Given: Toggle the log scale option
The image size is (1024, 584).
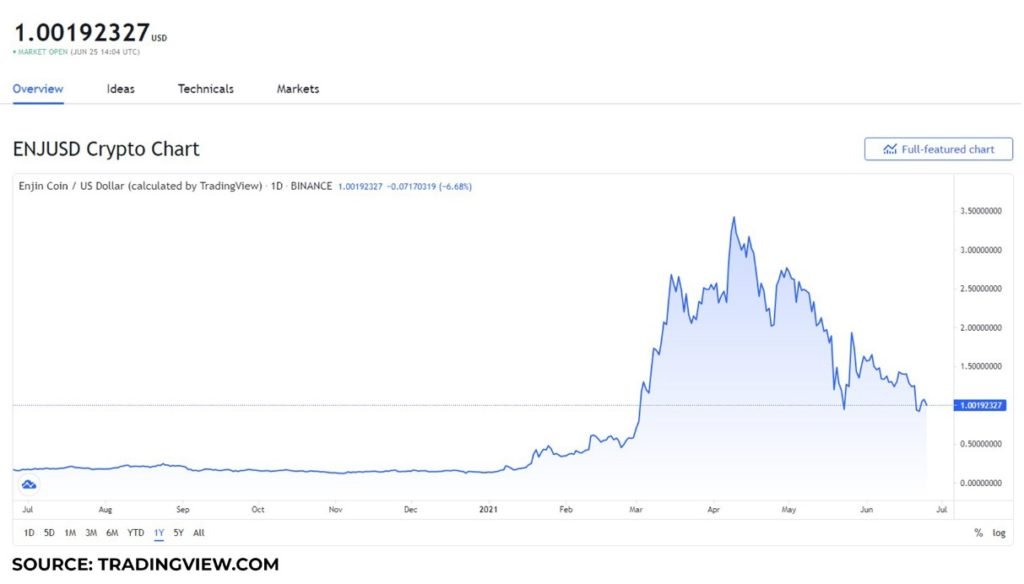Looking at the screenshot, I should pyautogui.click(x=999, y=533).
